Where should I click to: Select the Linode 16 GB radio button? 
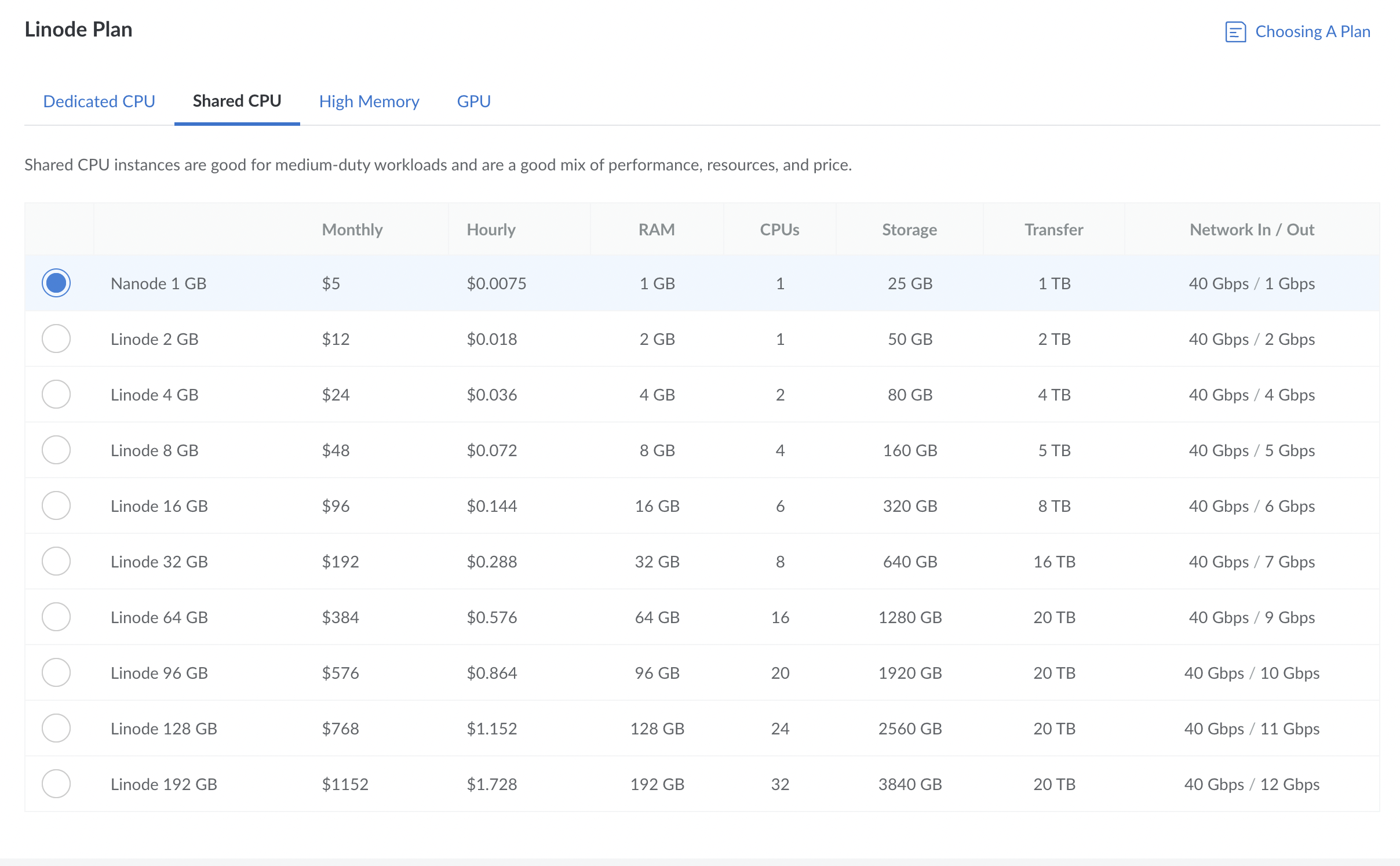point(56,506)
